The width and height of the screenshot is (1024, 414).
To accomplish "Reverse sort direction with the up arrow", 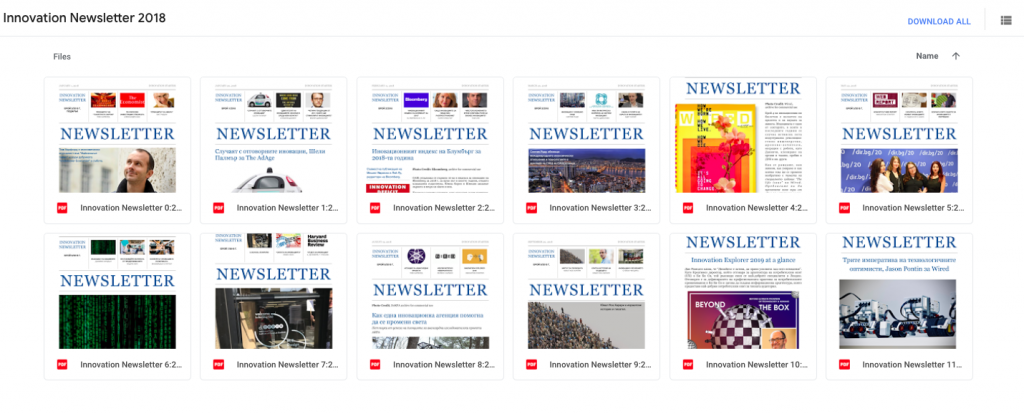I will coord(956,56).
